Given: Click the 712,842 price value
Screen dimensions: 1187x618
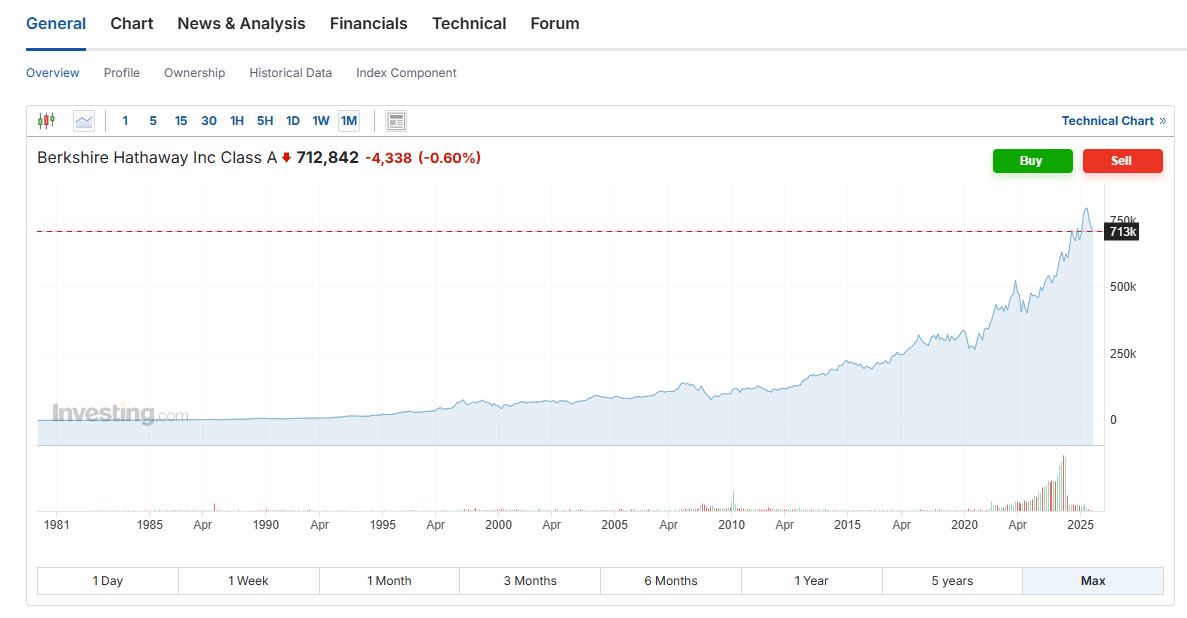Looking at the screenshot, I should 327,158.
